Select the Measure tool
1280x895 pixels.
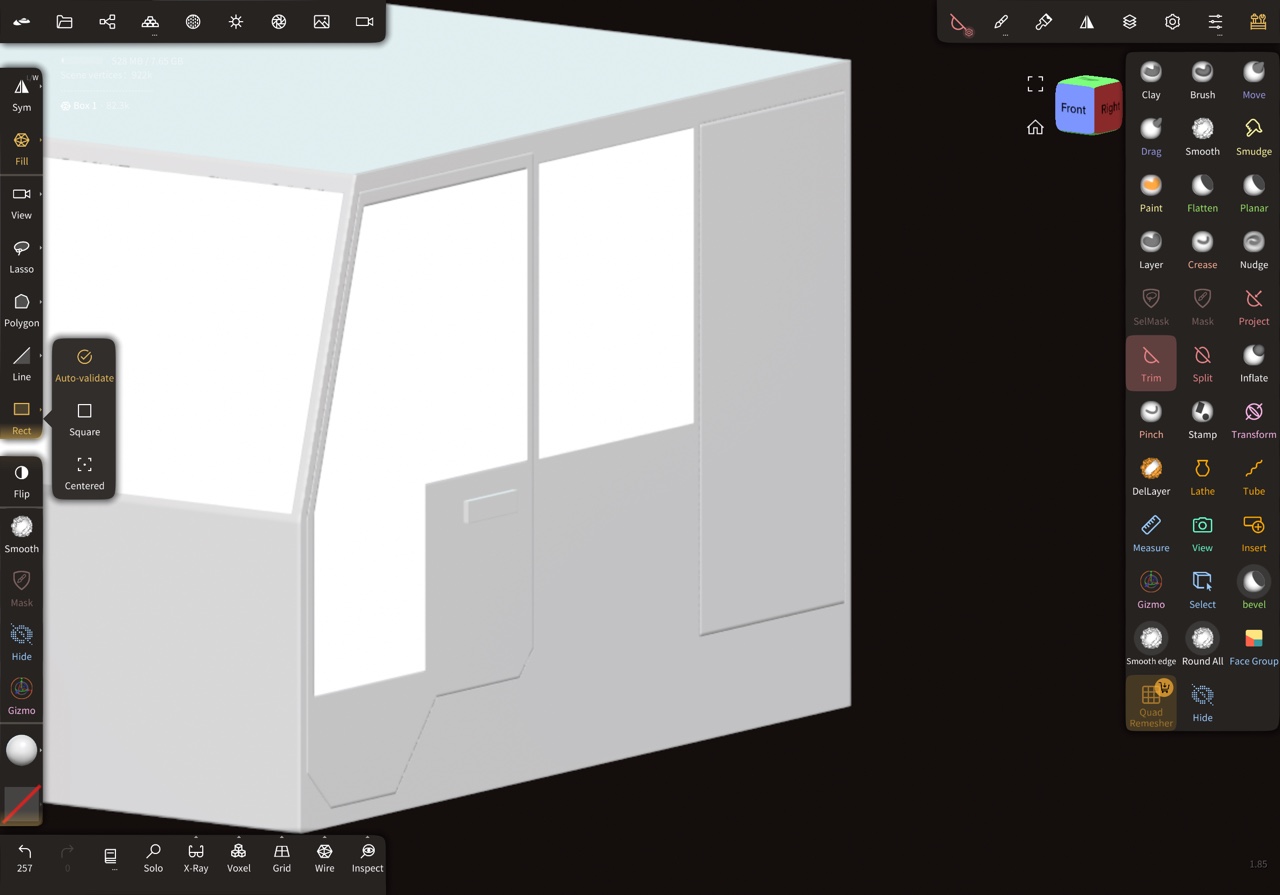click(1151, 533)
